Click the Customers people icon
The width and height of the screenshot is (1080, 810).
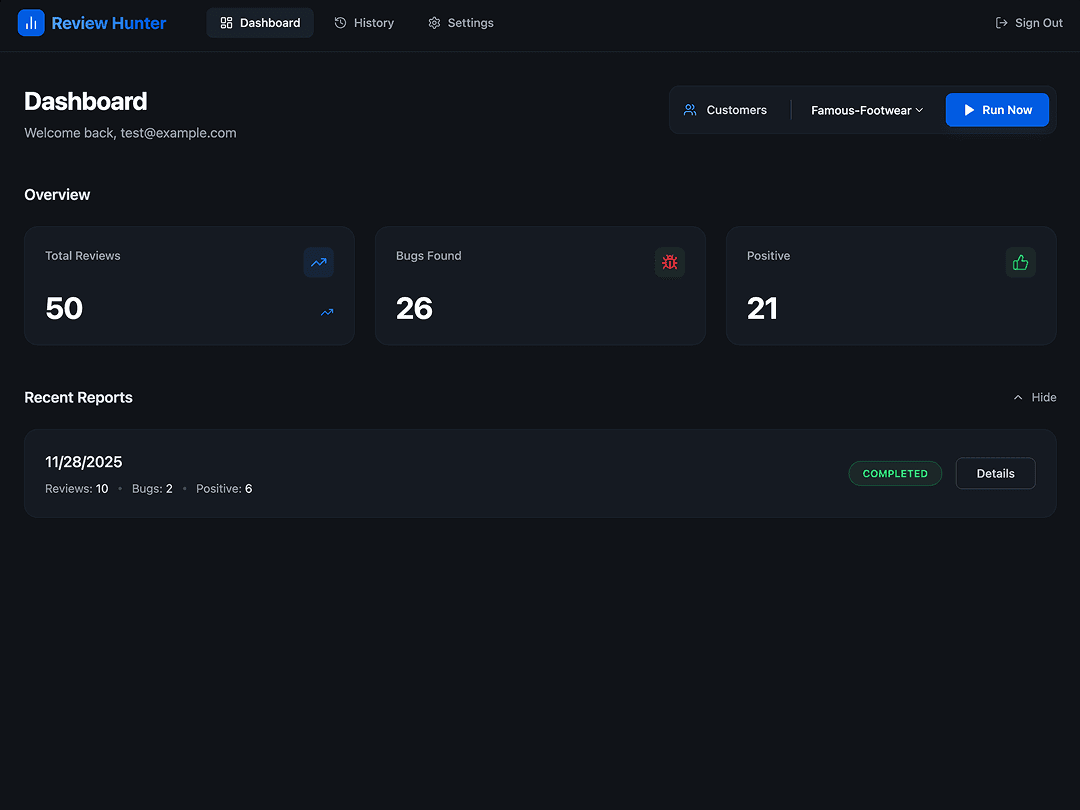pyautogui.click(x=689, y=110)
